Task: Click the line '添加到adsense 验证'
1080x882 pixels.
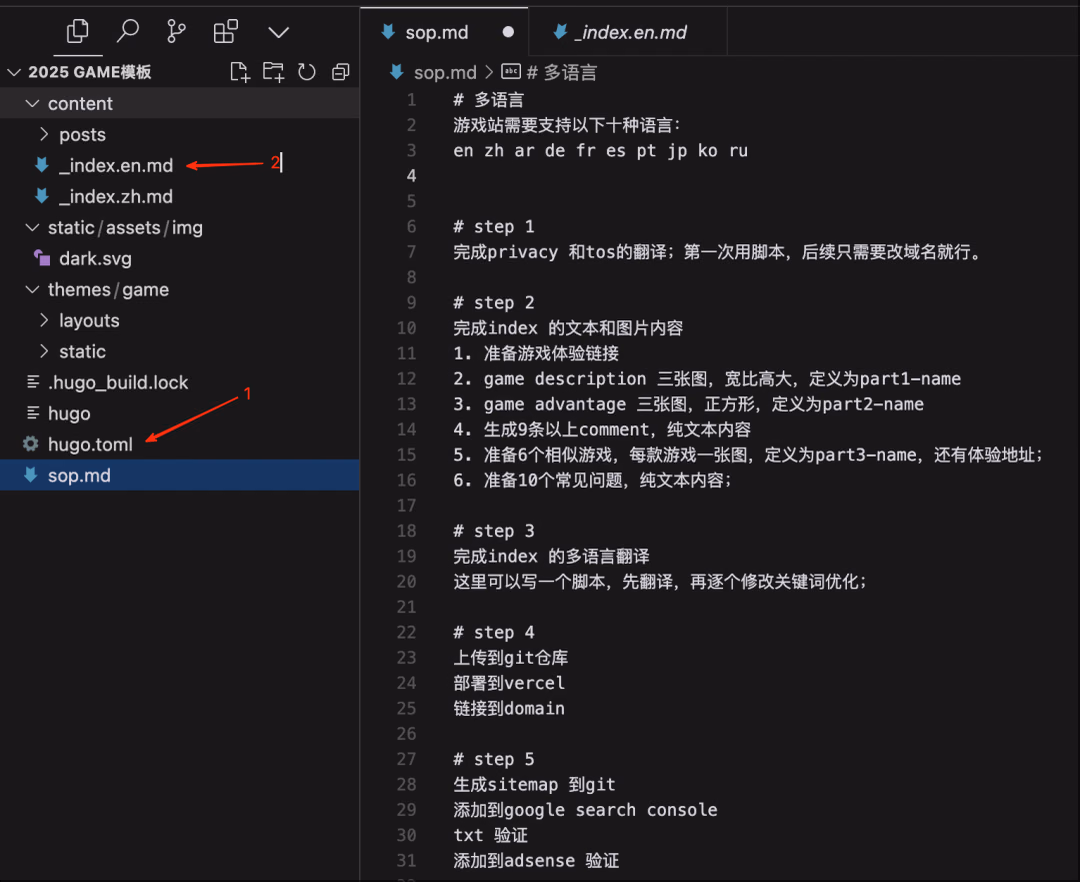Action: coord(536,861)
